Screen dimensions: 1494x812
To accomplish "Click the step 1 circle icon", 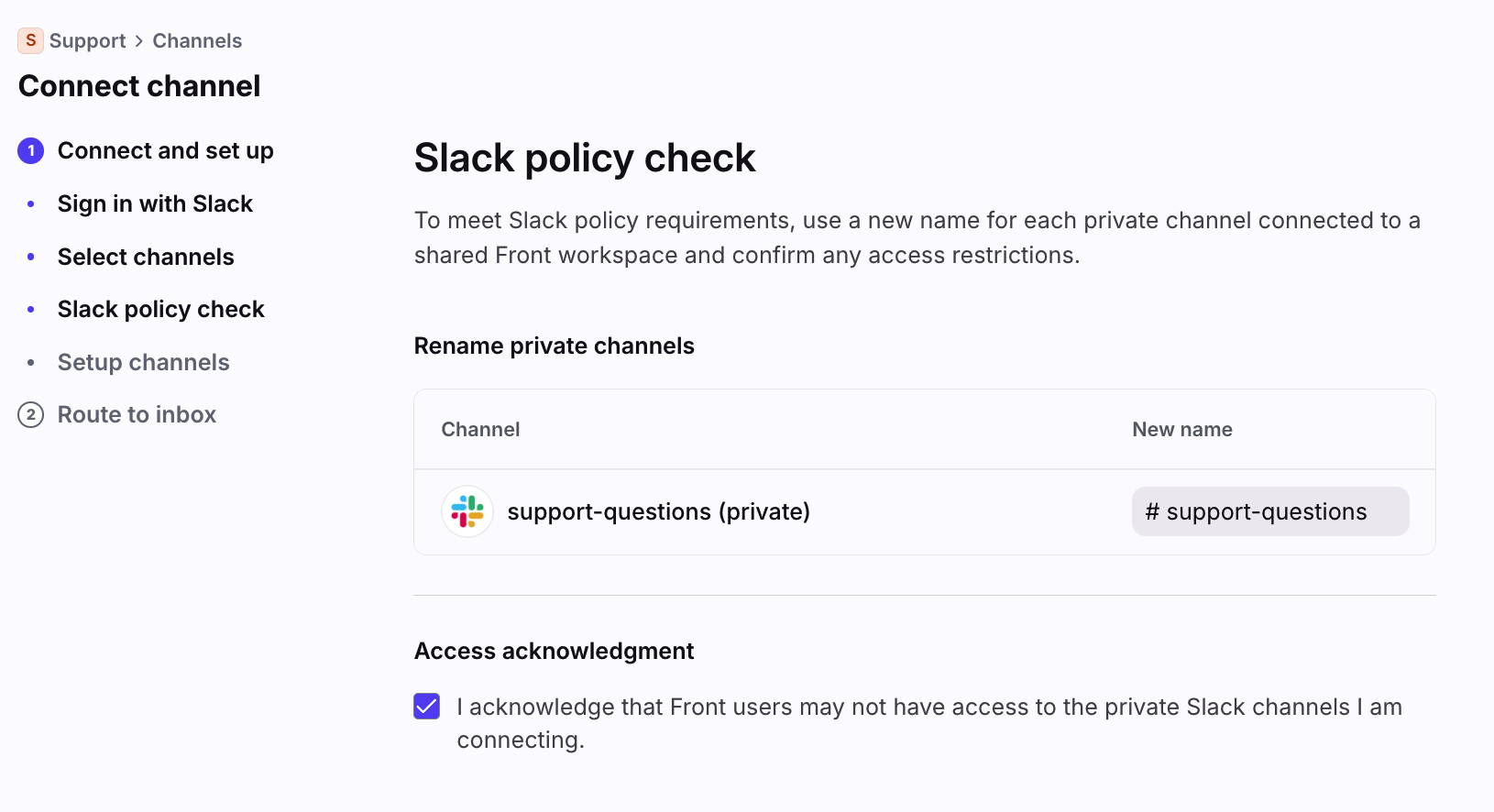I will pyautogui.click(x=31, y=151).
